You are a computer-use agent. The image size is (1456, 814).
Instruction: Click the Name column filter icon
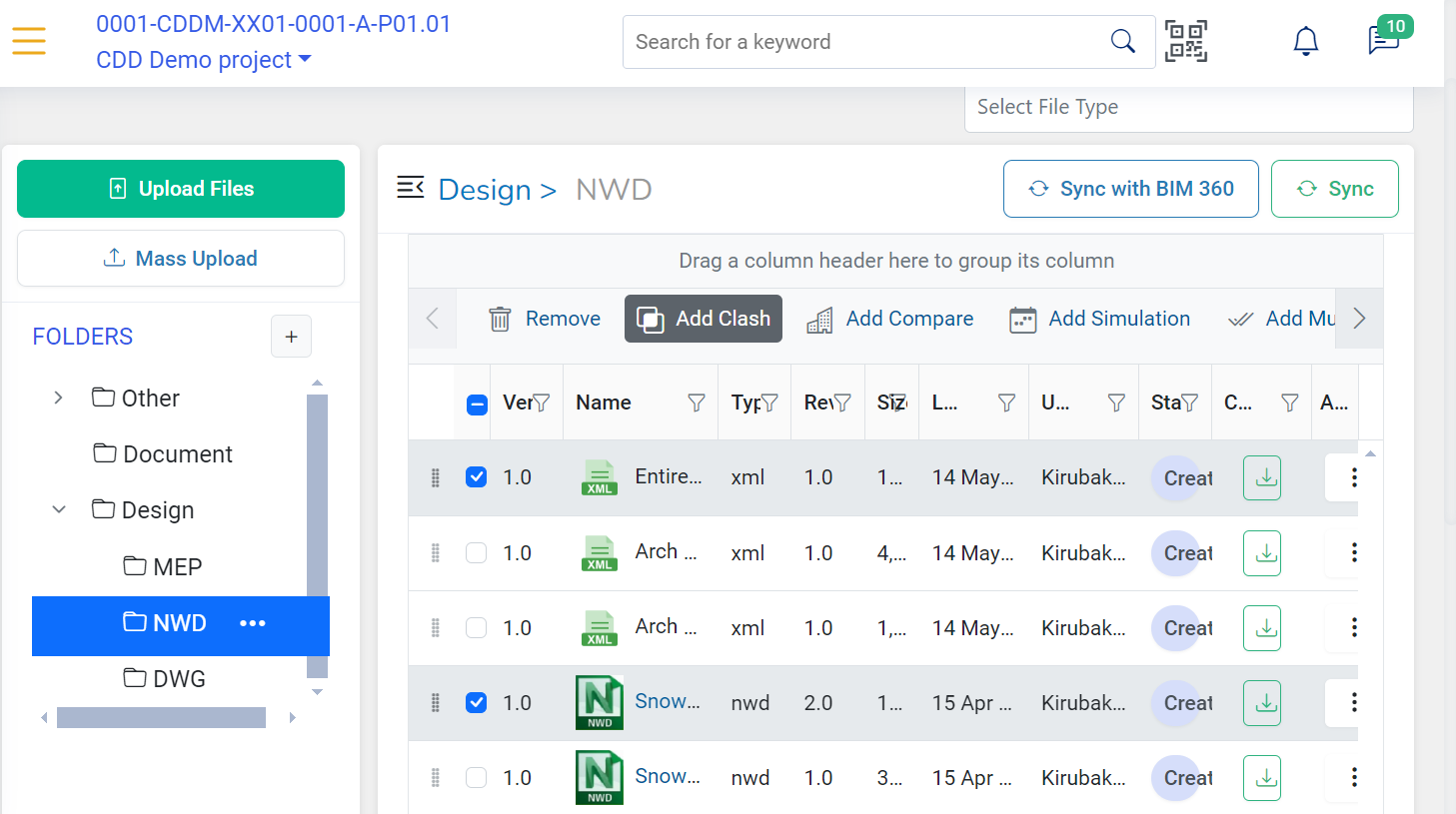pos(697,403)
